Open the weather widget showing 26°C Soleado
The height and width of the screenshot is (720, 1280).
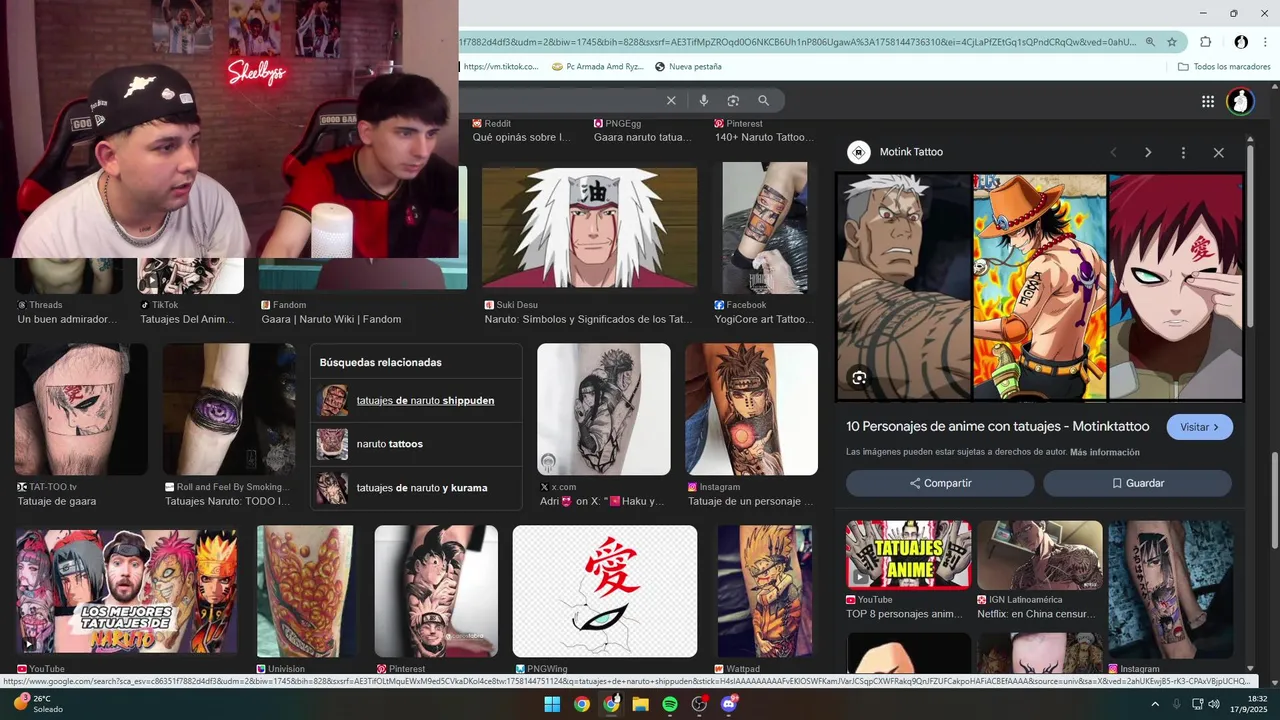coord(40,704)
